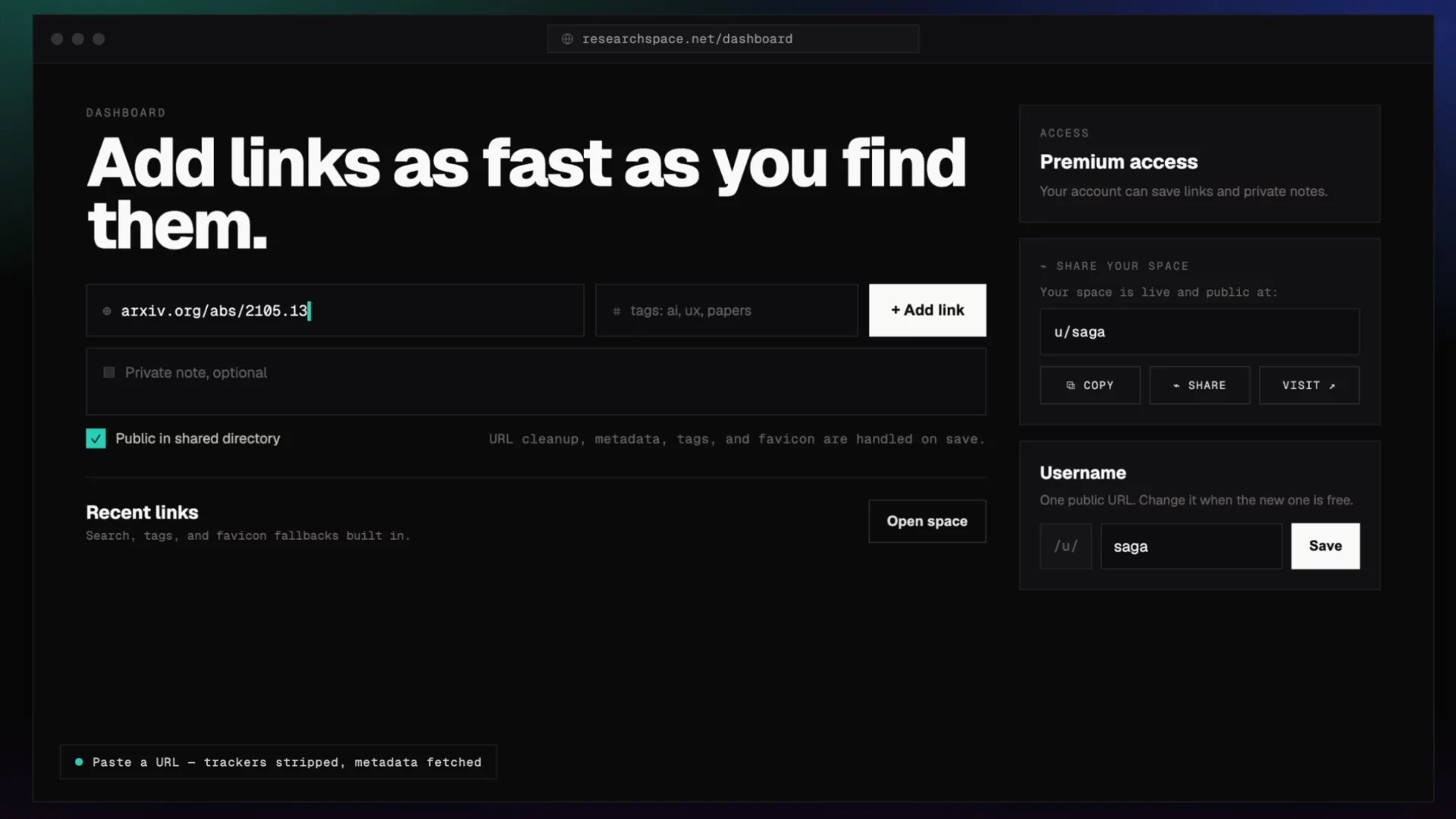The height and width of the screenshot is (819, 1456).
Task: Click the Open space button
Action: (x=927, y=521)
